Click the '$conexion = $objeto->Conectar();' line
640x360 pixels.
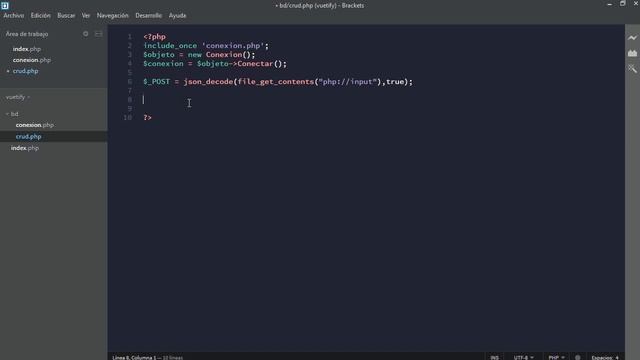[215, 64]
